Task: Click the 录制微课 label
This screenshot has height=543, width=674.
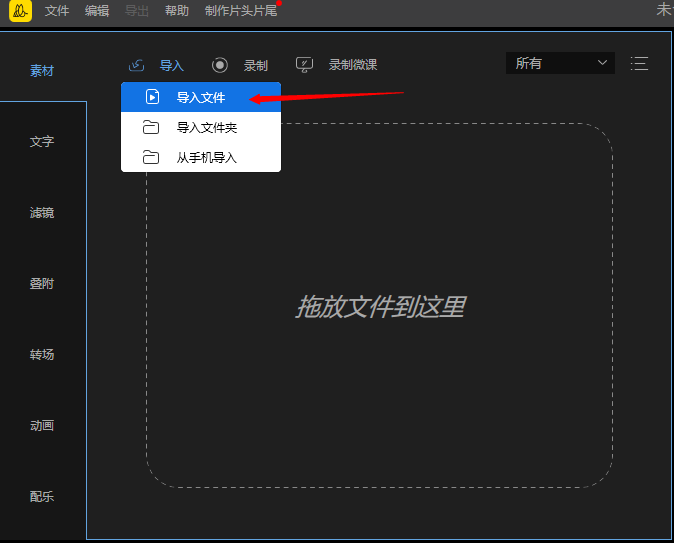Action: (353, 65)
